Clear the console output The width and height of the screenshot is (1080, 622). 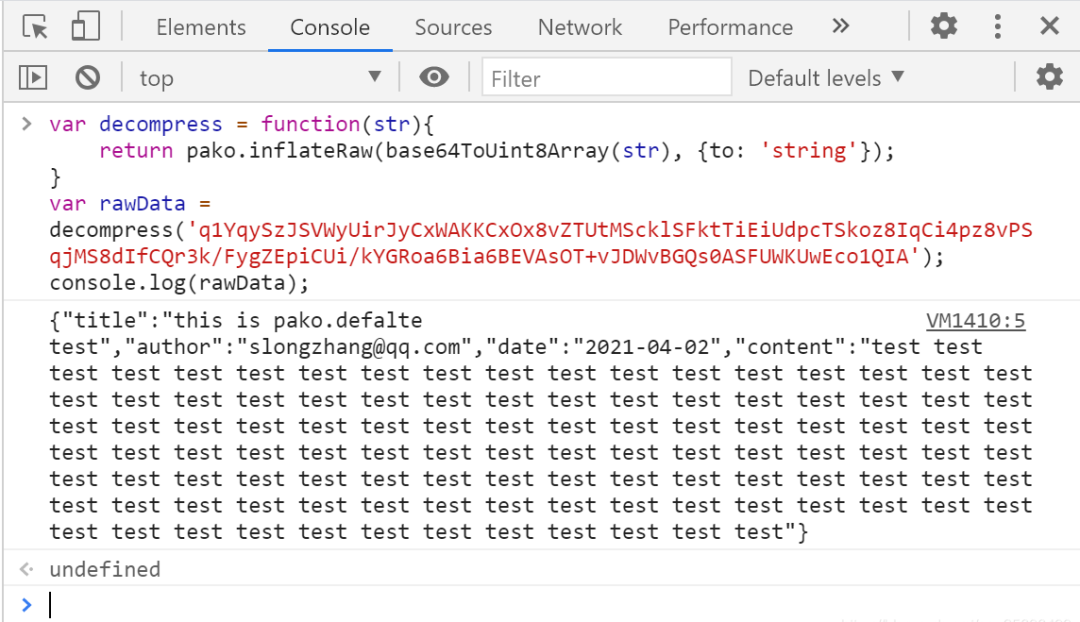[x=88, y=77]
